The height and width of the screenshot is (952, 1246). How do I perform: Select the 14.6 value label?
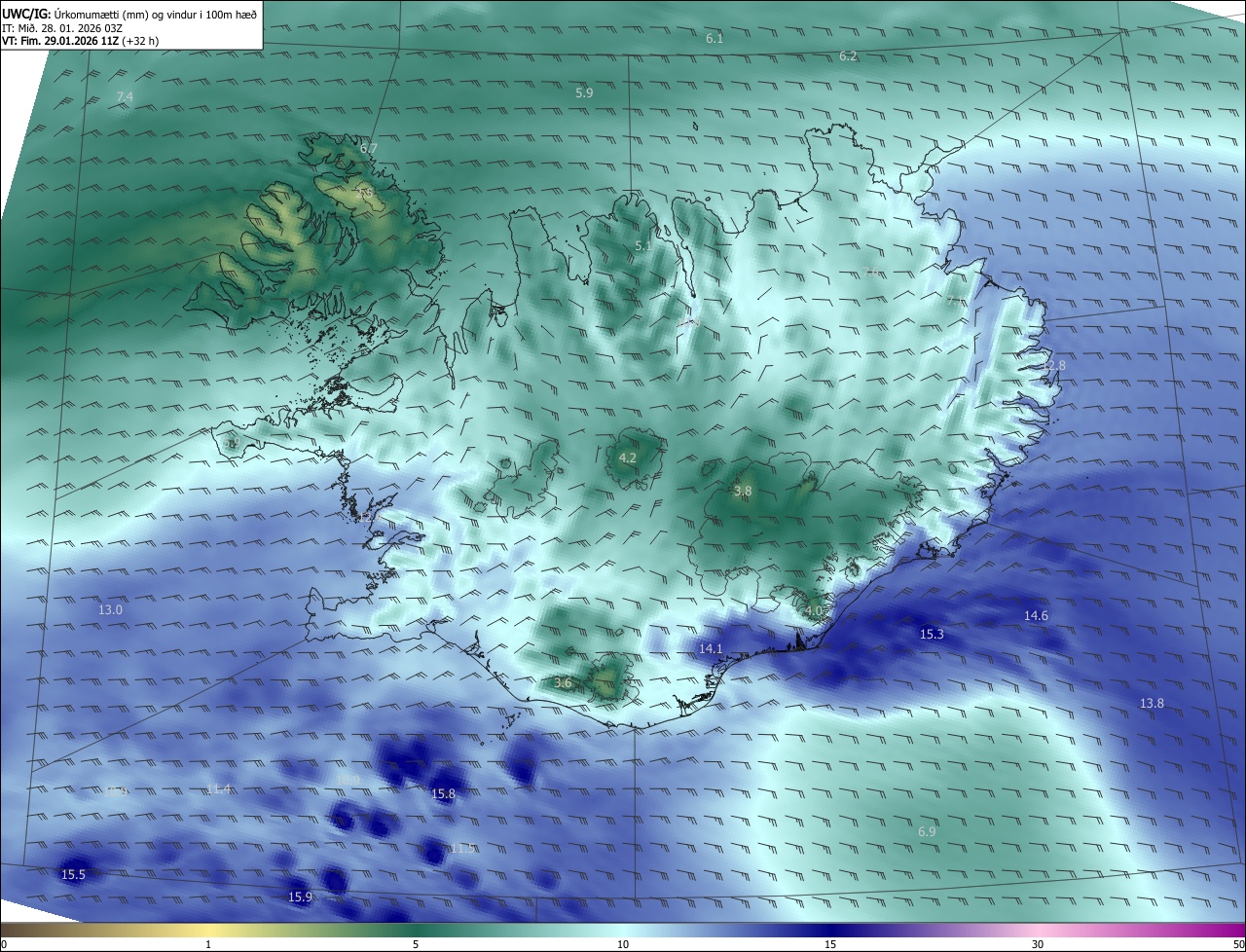1036,615
